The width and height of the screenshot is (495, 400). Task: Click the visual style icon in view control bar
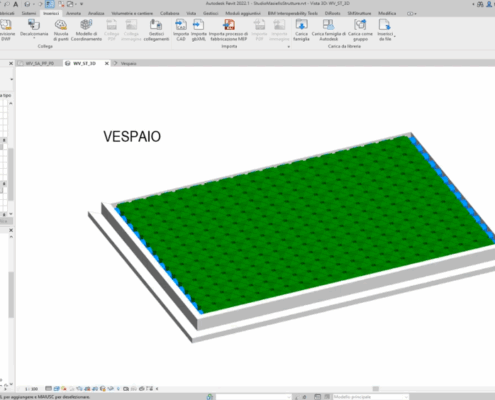[x=56, y=389]
